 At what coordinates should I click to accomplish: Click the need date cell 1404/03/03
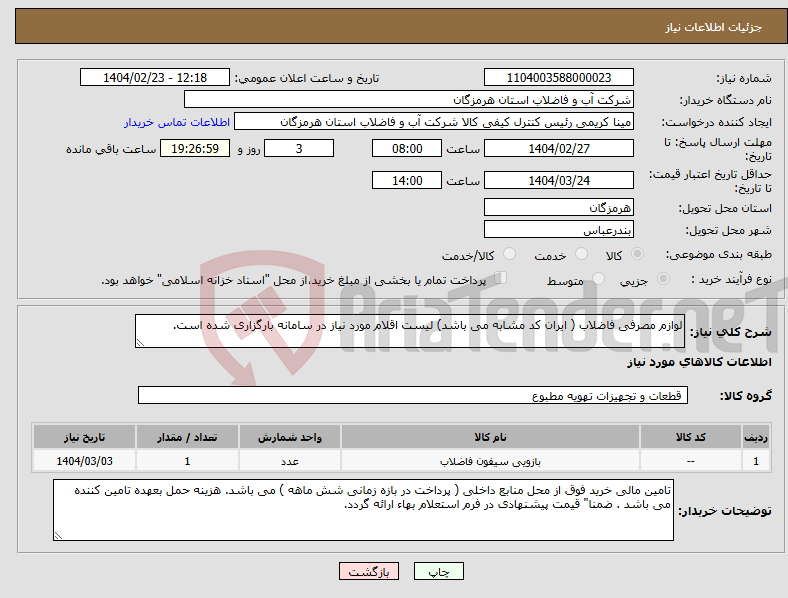tap(84, 461)
